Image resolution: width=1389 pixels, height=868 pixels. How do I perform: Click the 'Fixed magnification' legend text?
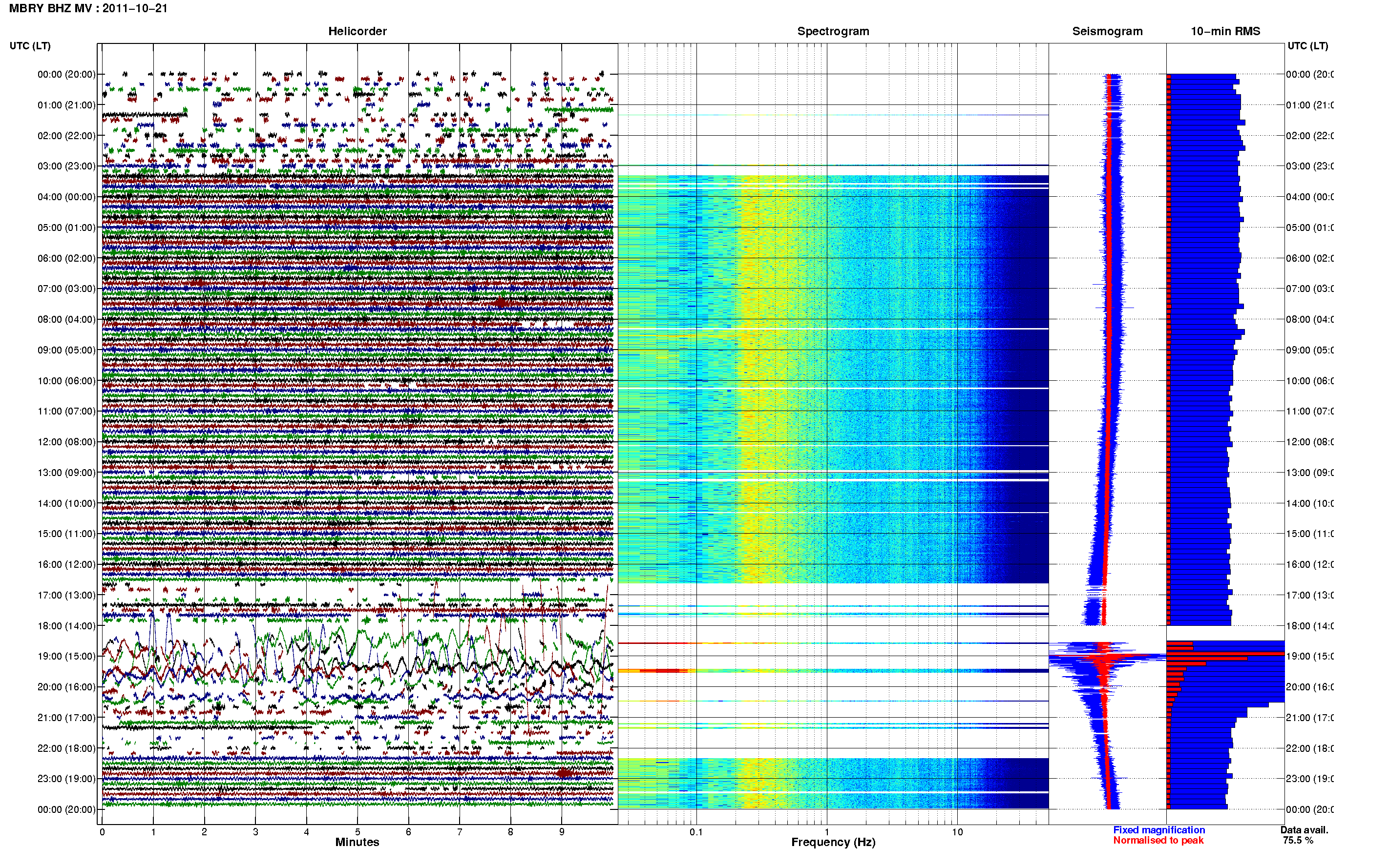1159,830
